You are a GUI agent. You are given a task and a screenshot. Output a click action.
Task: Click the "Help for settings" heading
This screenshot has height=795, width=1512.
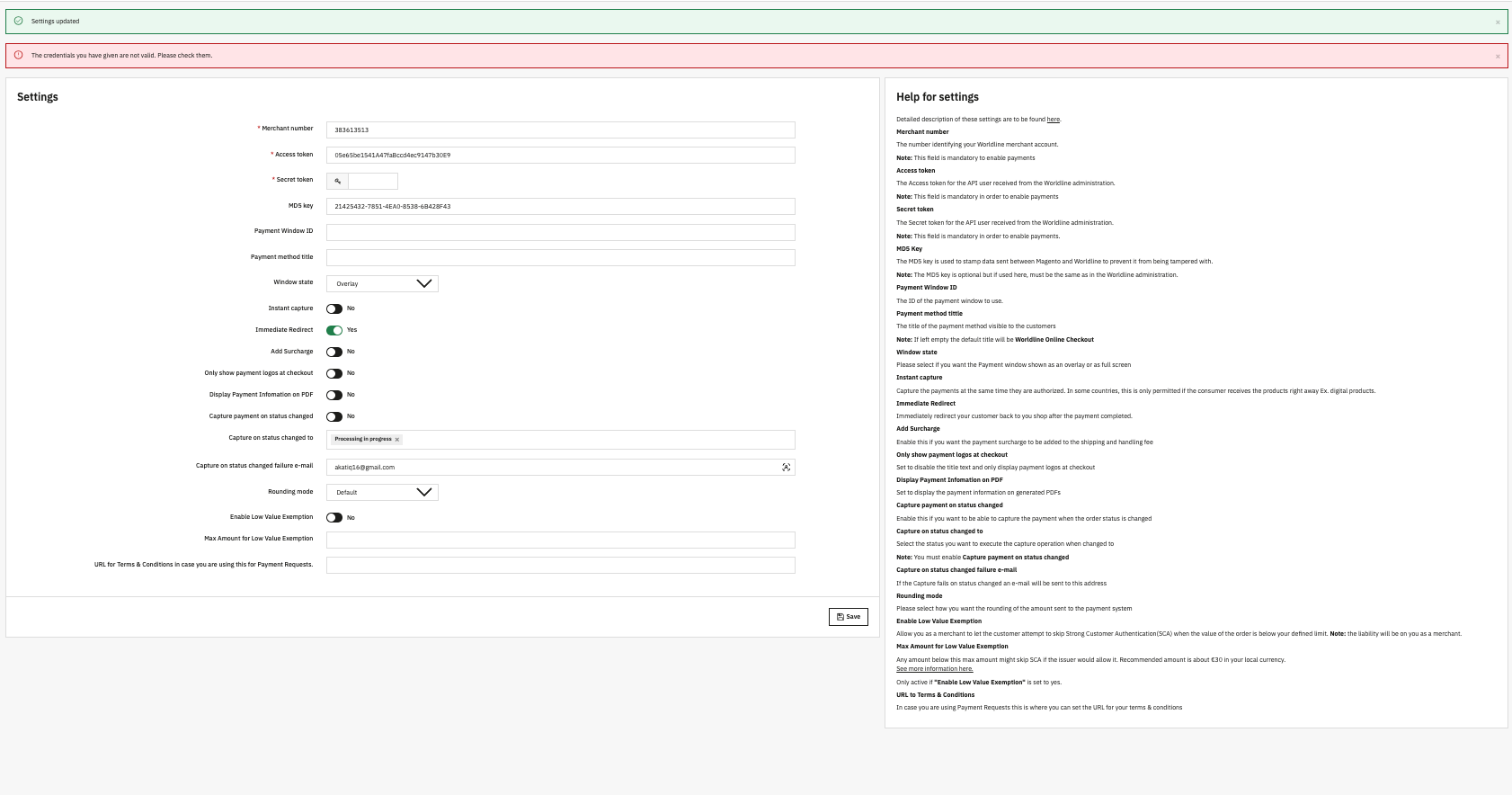coord(938,97)
